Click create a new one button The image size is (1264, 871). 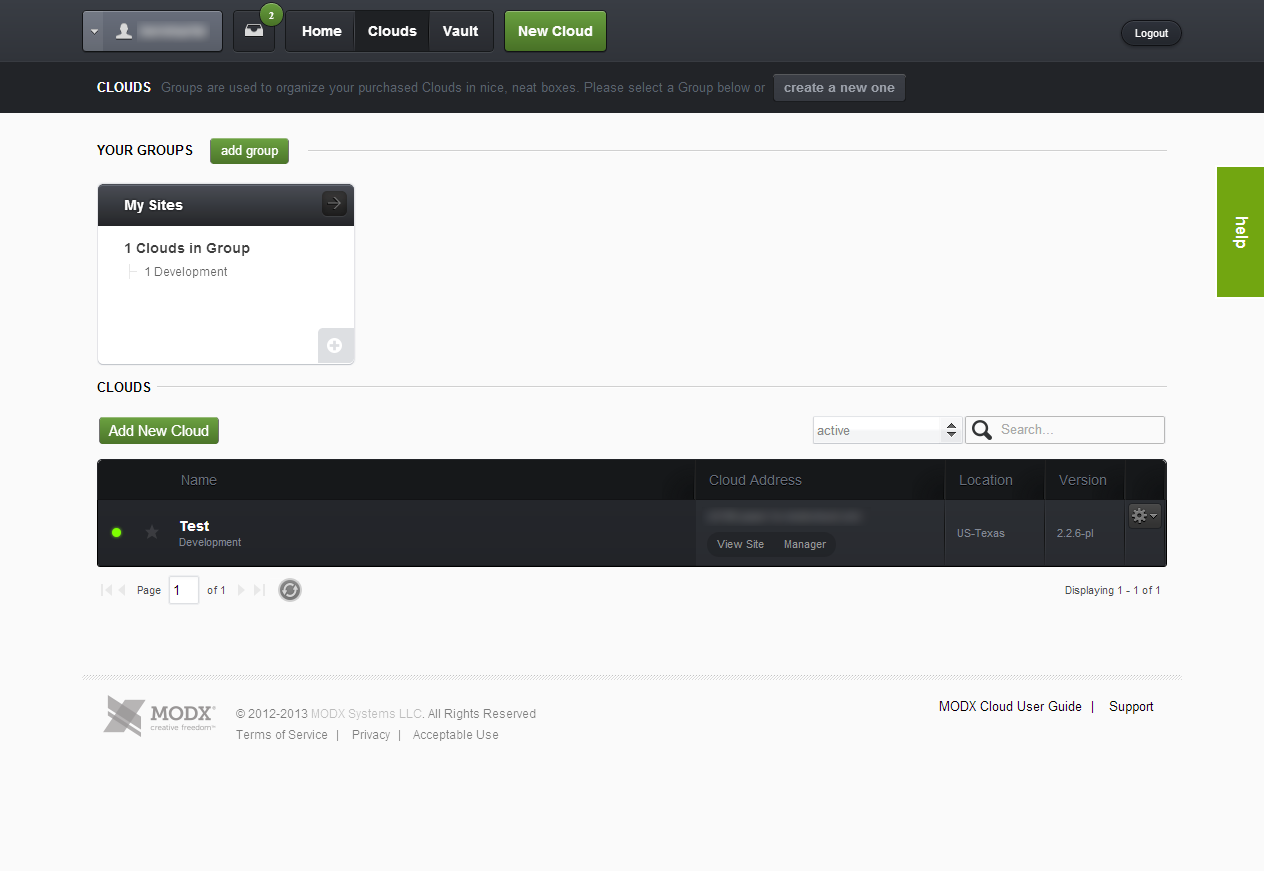point(839,88)
